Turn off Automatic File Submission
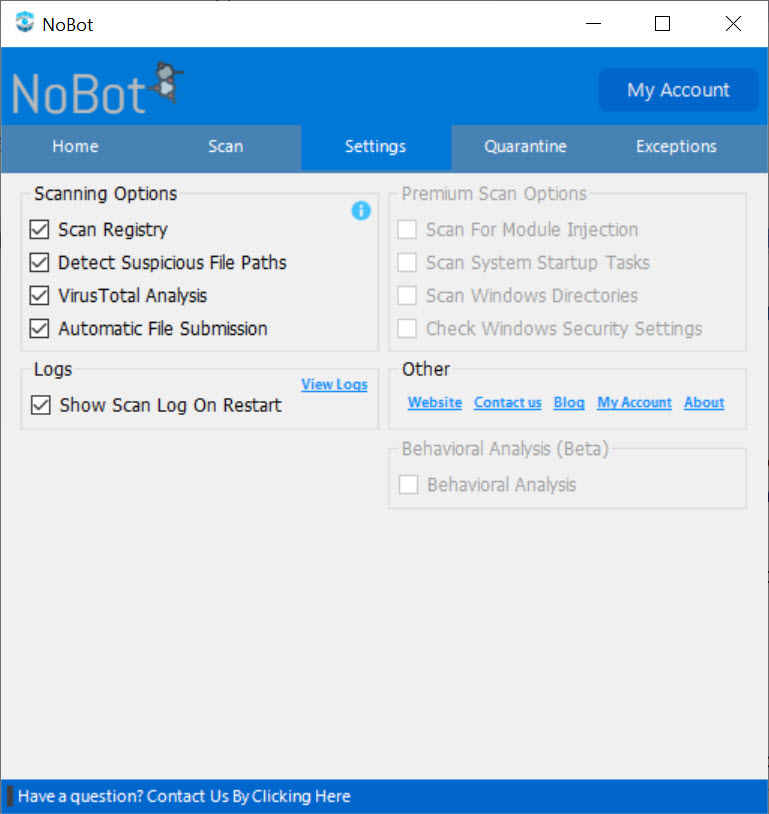The image size is (769, 814). pos(40,329)
